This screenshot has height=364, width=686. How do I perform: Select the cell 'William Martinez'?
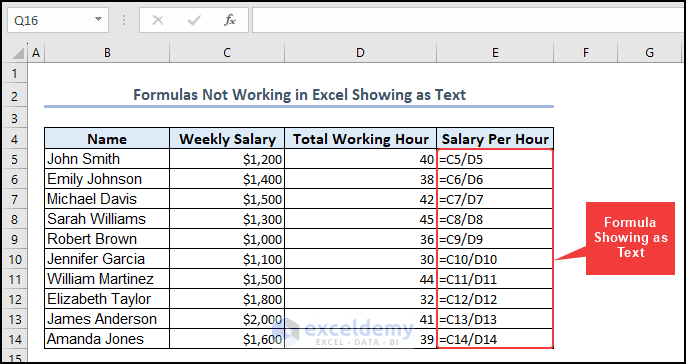click(x=107, y=279)
